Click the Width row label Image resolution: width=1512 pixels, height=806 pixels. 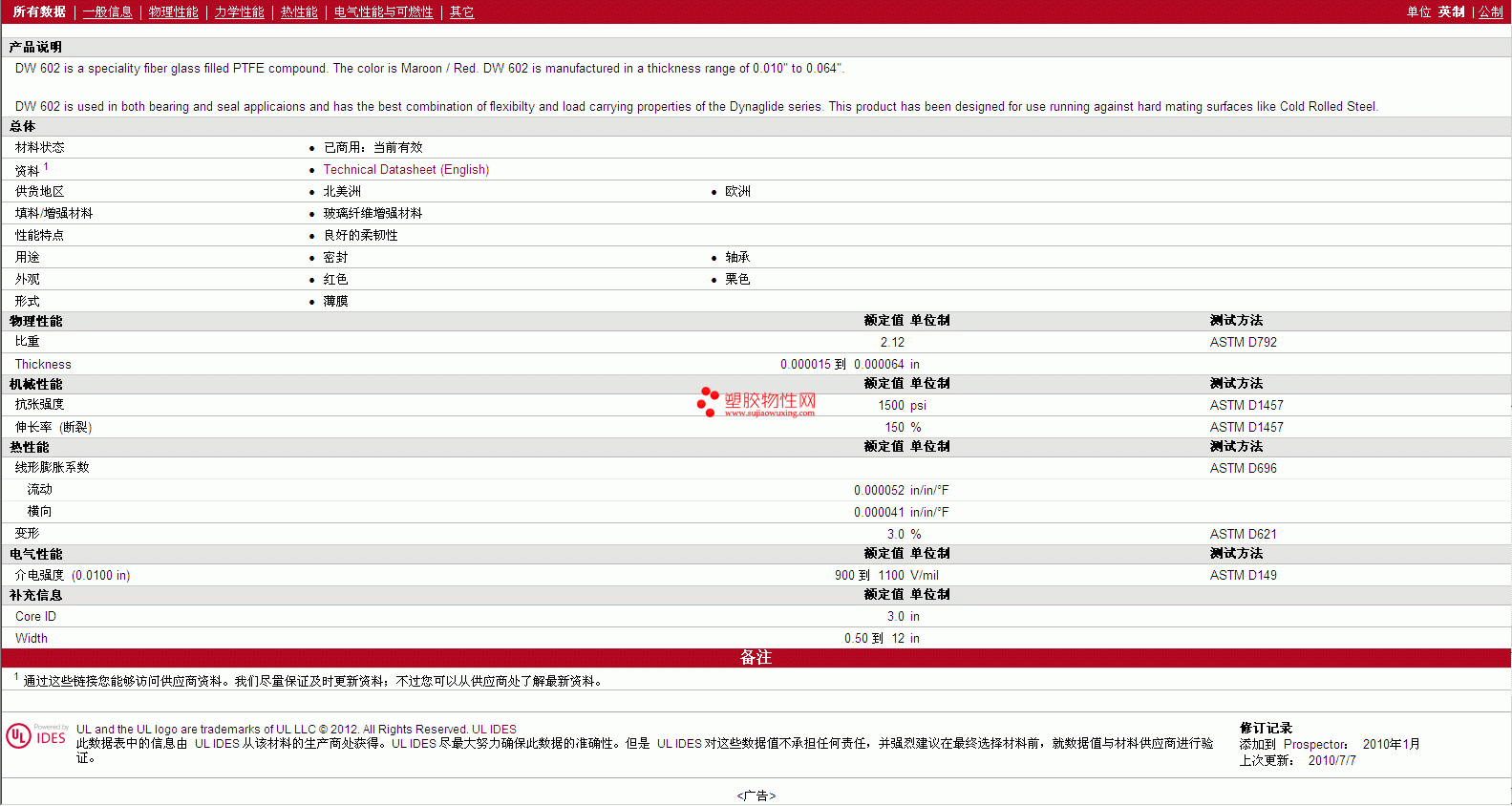click(32, 638)
